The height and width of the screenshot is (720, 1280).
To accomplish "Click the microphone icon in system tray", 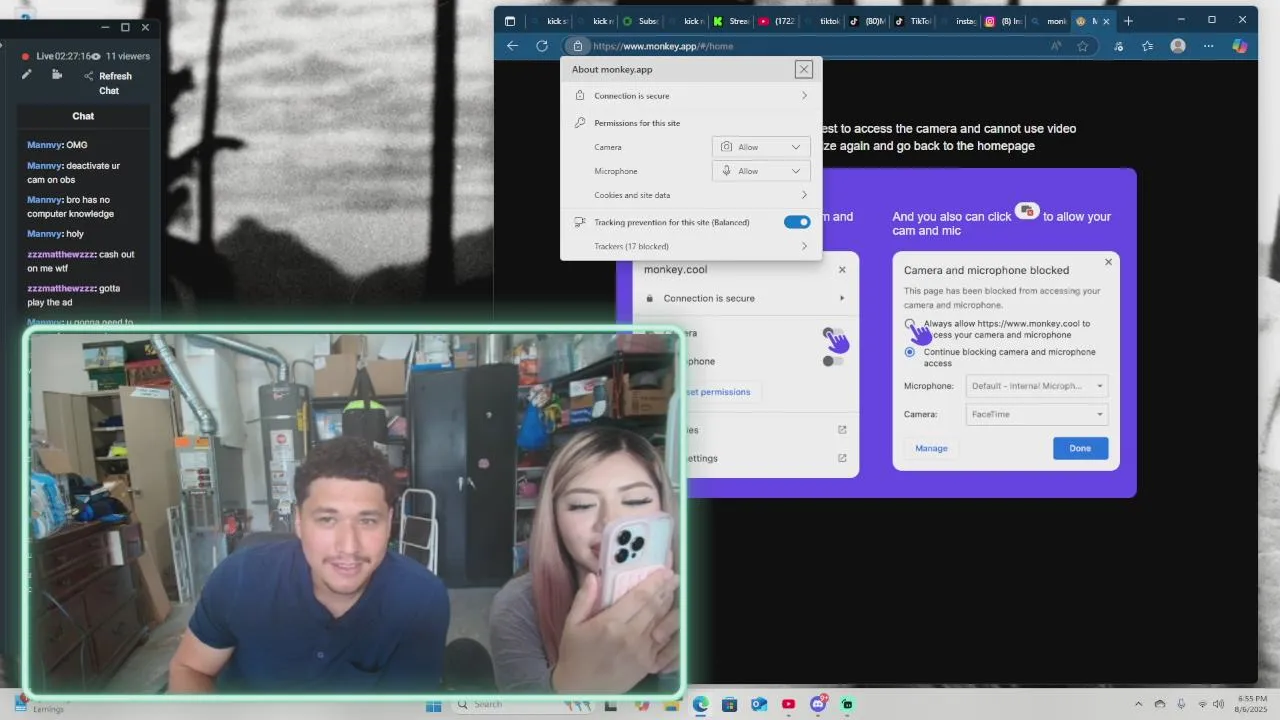I will [x=1181, y=704].
